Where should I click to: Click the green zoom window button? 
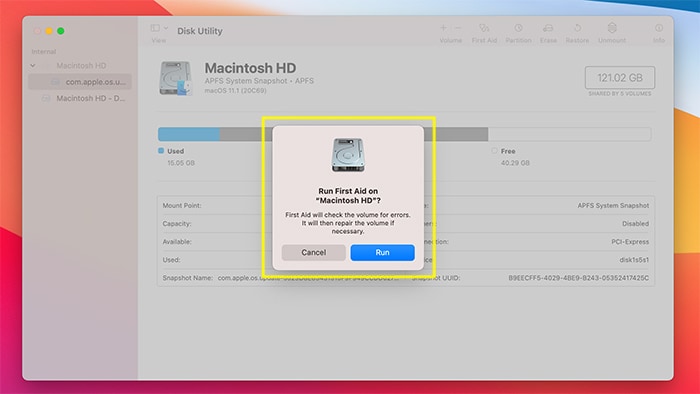pyautogui.click(x=61, y=31)
